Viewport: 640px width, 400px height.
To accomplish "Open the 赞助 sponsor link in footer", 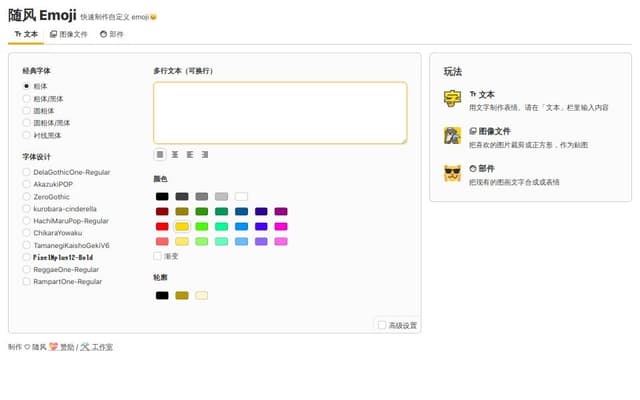I will point(62,347).
